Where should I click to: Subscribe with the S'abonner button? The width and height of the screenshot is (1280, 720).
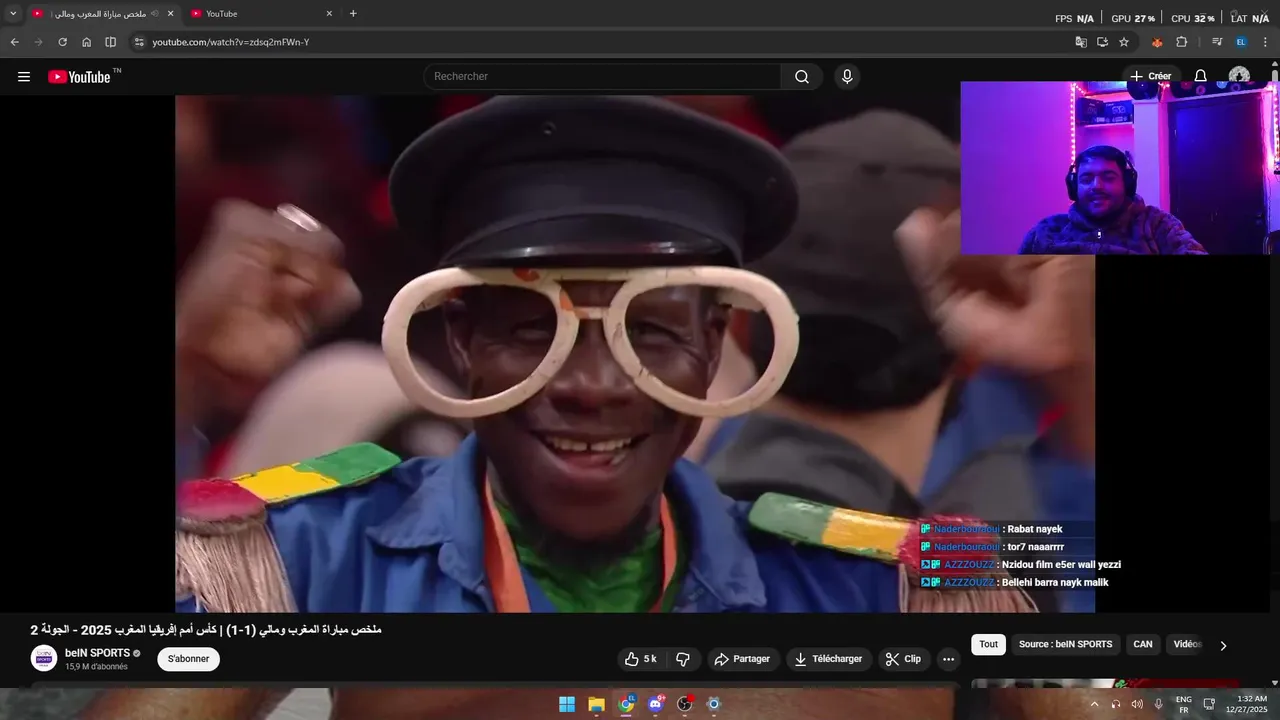point(188,659)
